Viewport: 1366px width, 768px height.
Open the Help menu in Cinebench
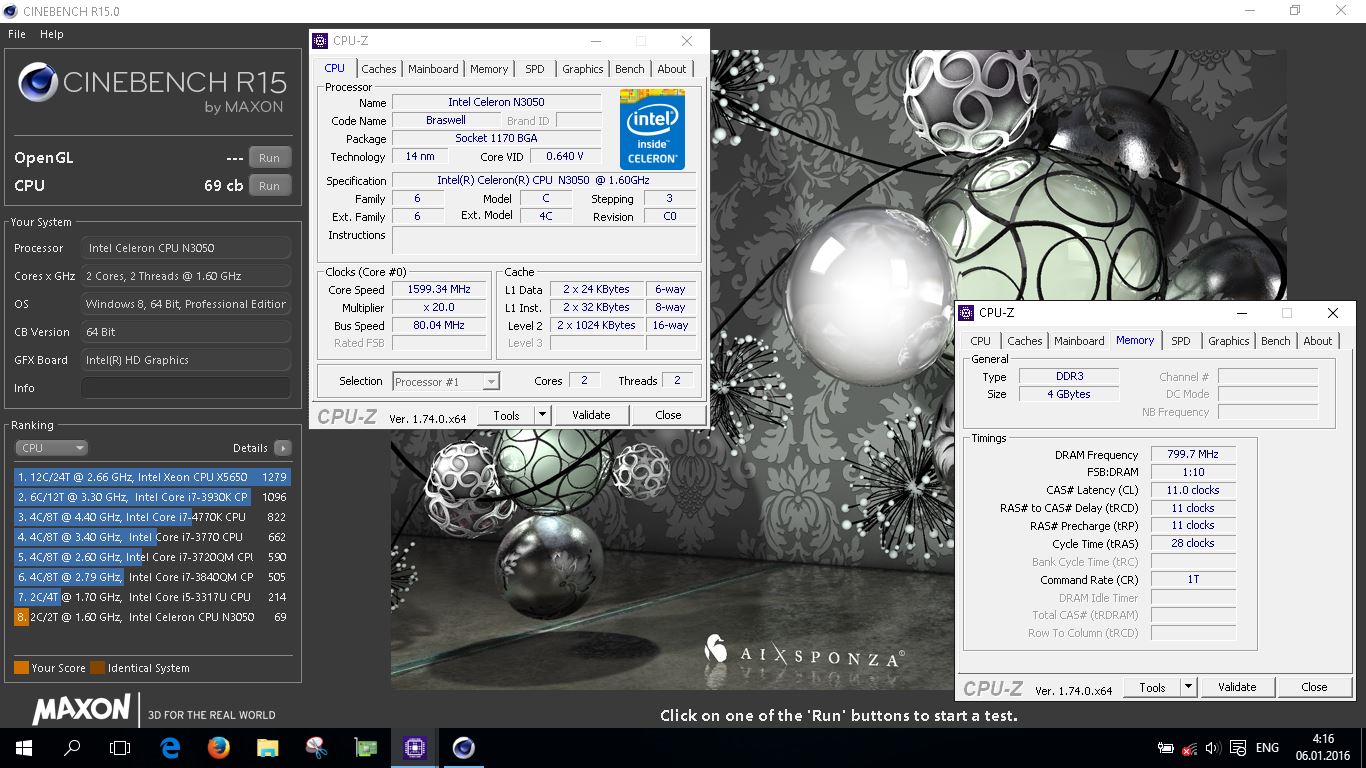52,34
